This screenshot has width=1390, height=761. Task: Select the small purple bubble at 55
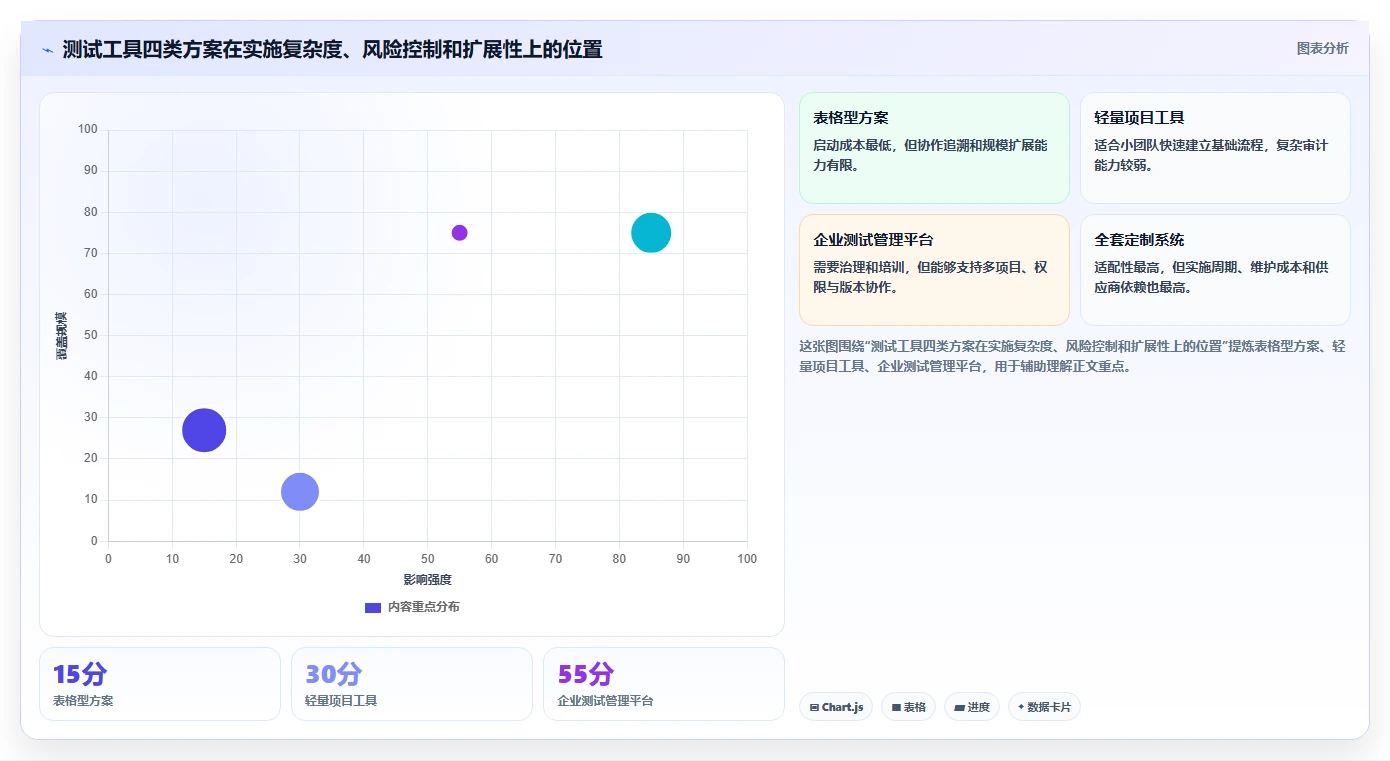[x=459, y=233]
